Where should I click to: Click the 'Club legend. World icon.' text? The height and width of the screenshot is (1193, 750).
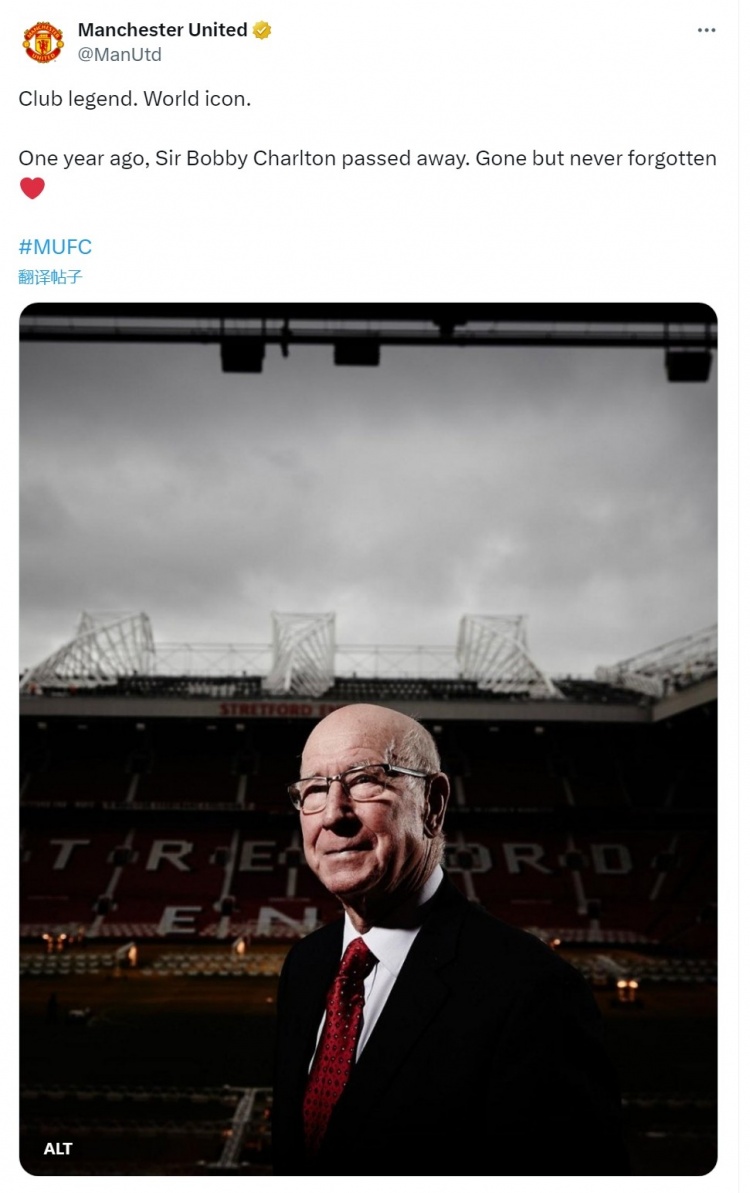(135, 99)
